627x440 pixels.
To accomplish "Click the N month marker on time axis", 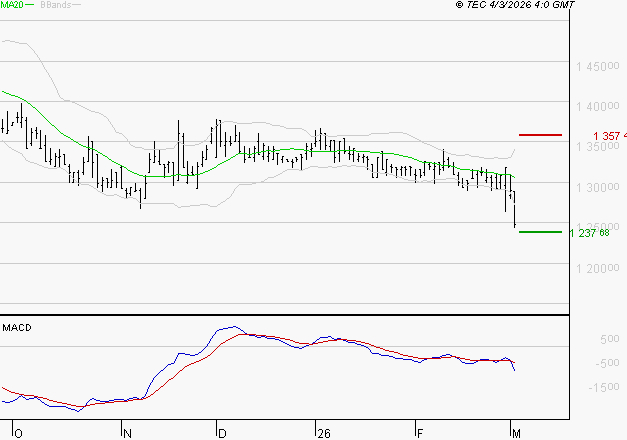I will pos(128,434).
